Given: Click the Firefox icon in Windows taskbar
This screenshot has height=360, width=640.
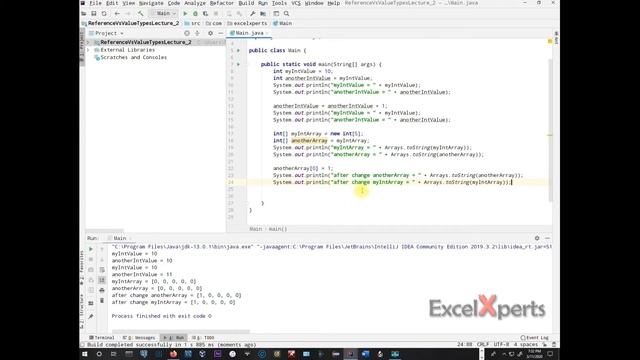Looking at the screenshot, I should pyautogui.click(x=173, y=354).
